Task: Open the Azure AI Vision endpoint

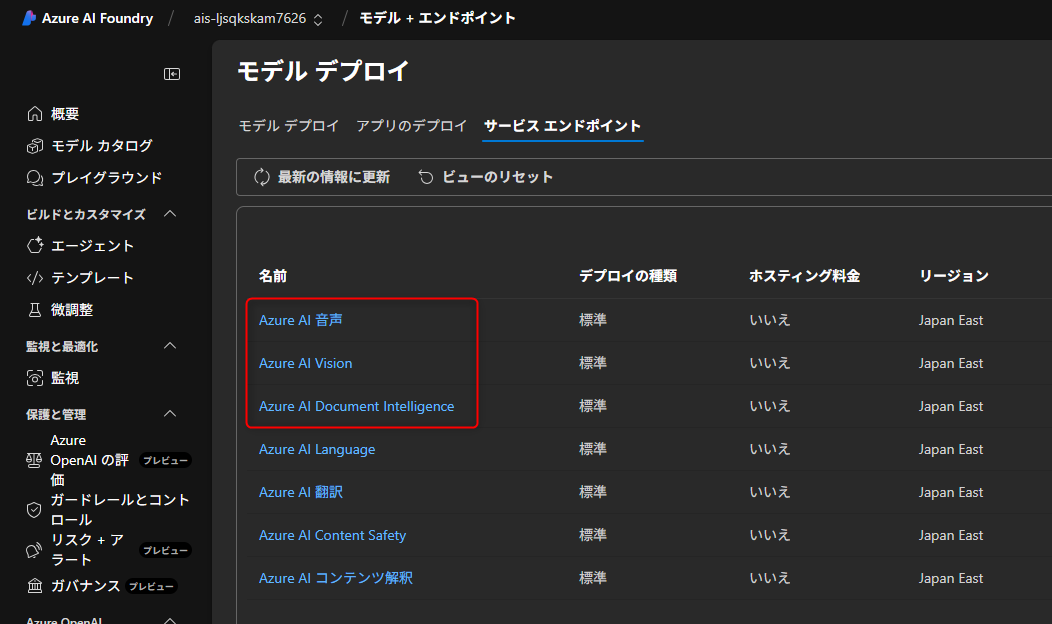Action: [x=305, y=363]
